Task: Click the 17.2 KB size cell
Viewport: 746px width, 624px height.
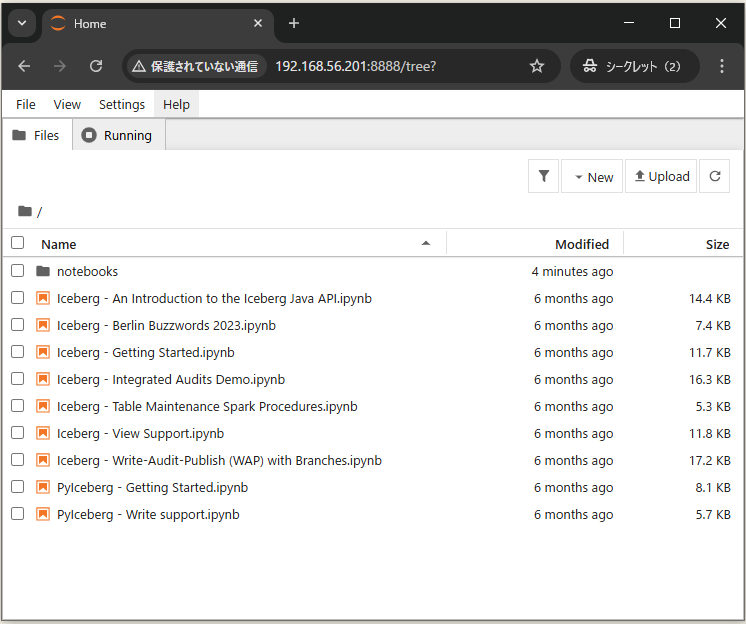Action: (x=709, y=460)
